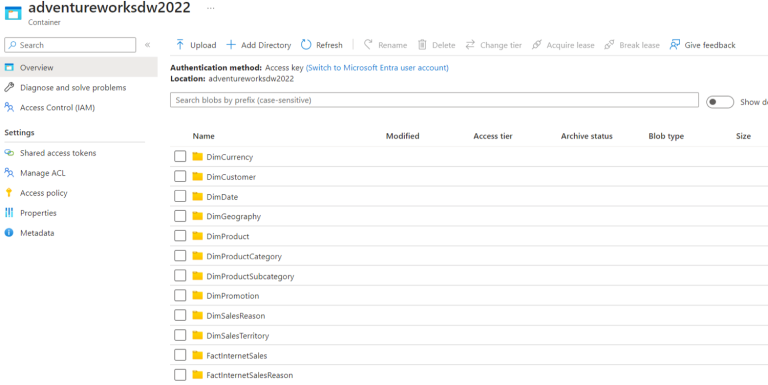The image size is (768, 385).
Task: Collapse the sidebar with double chevron
Action: (x=147, y=45)
